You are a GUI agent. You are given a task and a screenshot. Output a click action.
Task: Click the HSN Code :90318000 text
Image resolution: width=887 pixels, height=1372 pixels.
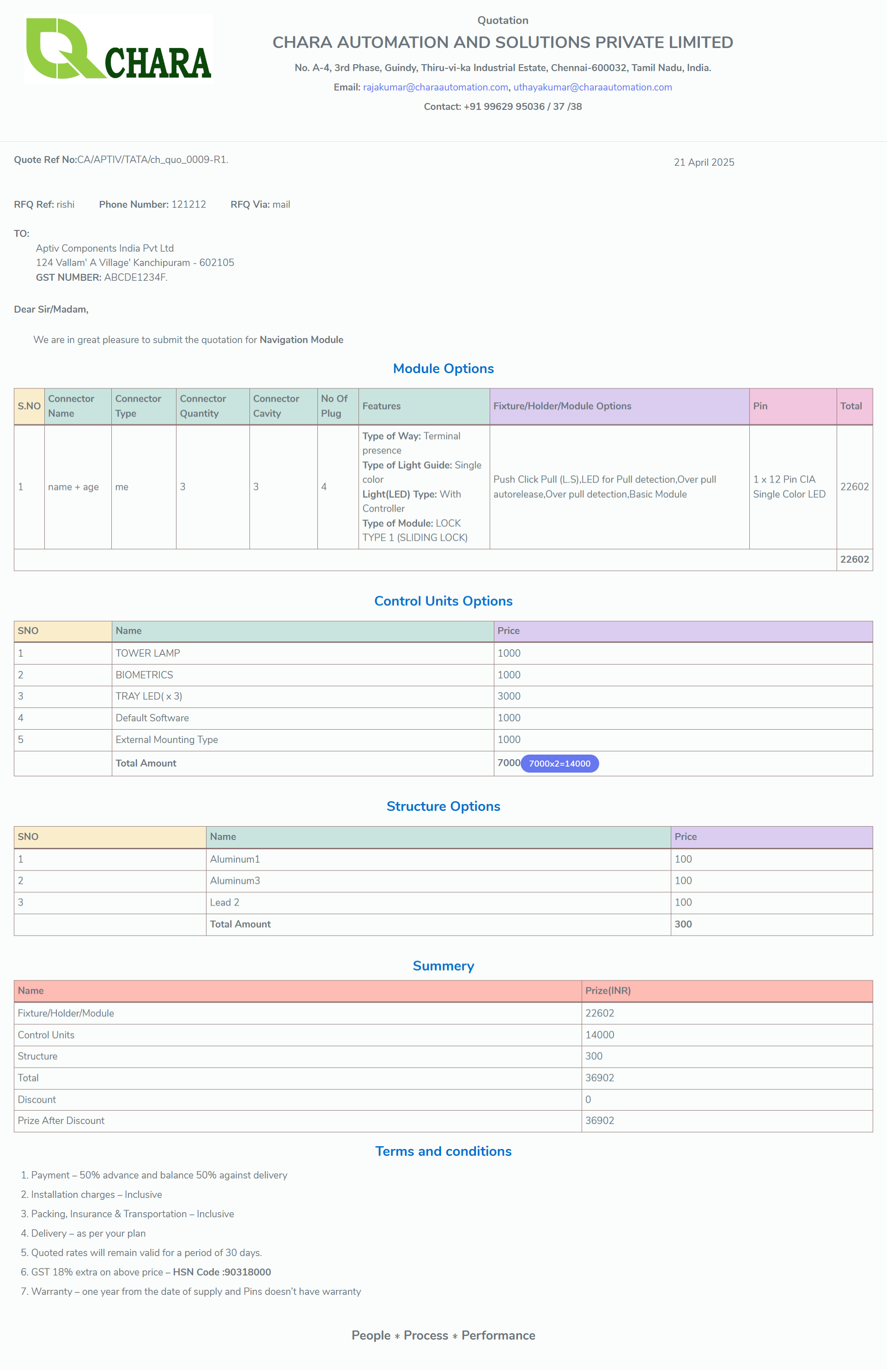[222, 1272]
